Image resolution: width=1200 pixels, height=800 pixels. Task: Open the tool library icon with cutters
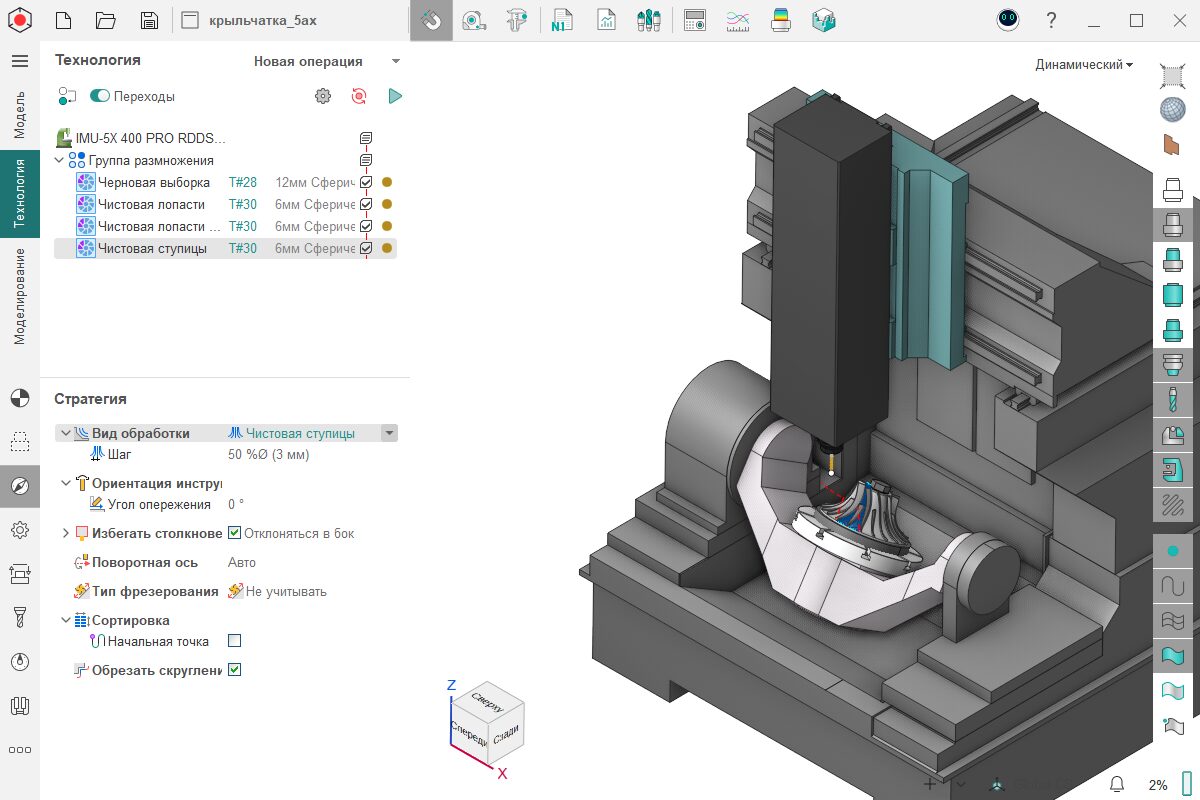pos(648,21)
